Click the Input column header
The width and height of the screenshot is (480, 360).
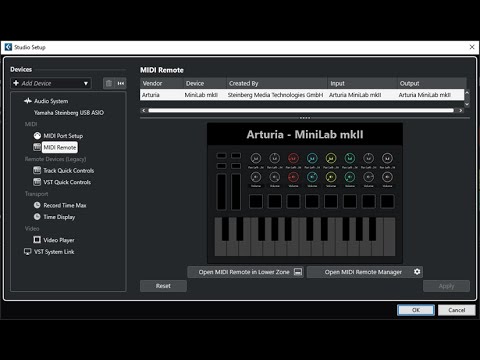[362, 83]
